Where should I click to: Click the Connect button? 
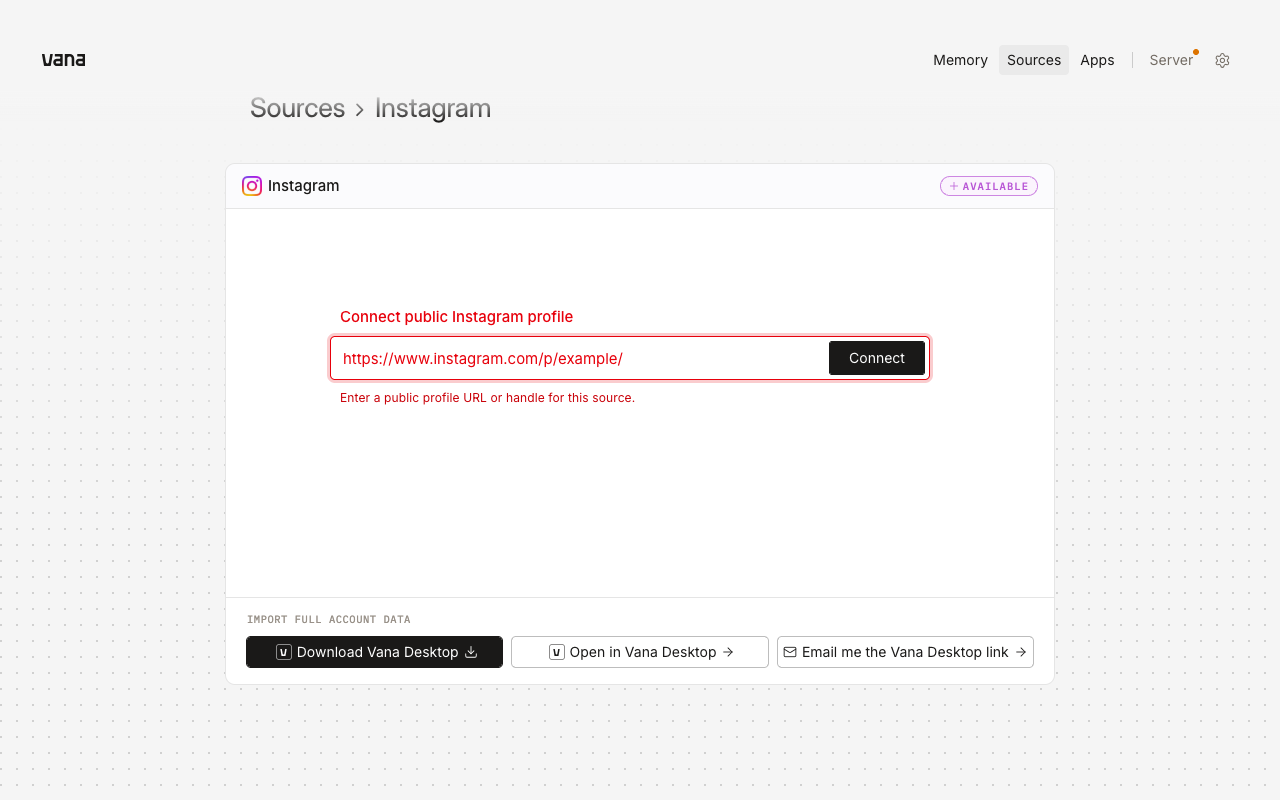[877, 358]
